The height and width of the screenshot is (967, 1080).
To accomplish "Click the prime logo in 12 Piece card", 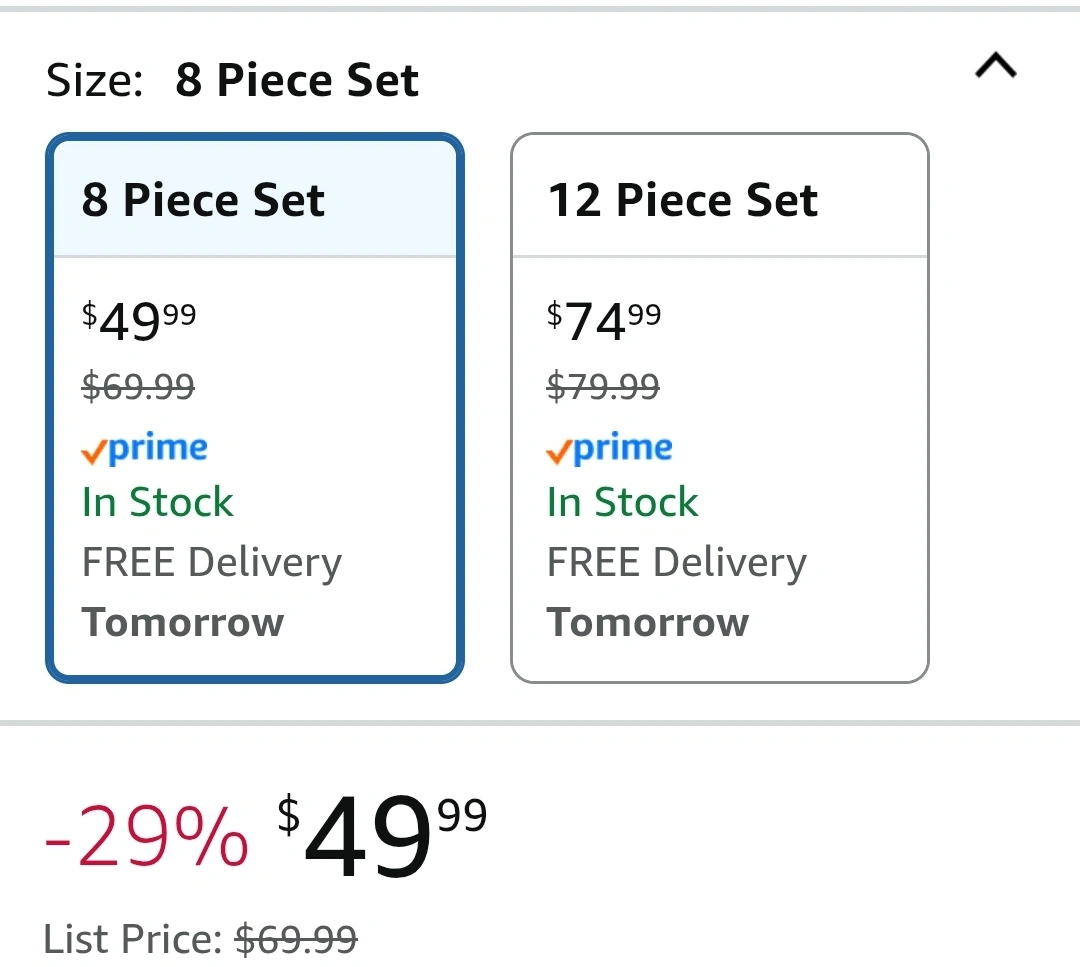I will (x=609, y=448).
